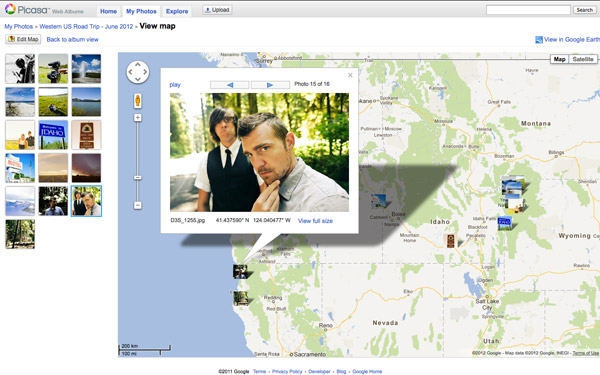This screenshot has height=375, width=600.
Task: Click the map pan control's down arrow
Action: click(x=138, y=79)
